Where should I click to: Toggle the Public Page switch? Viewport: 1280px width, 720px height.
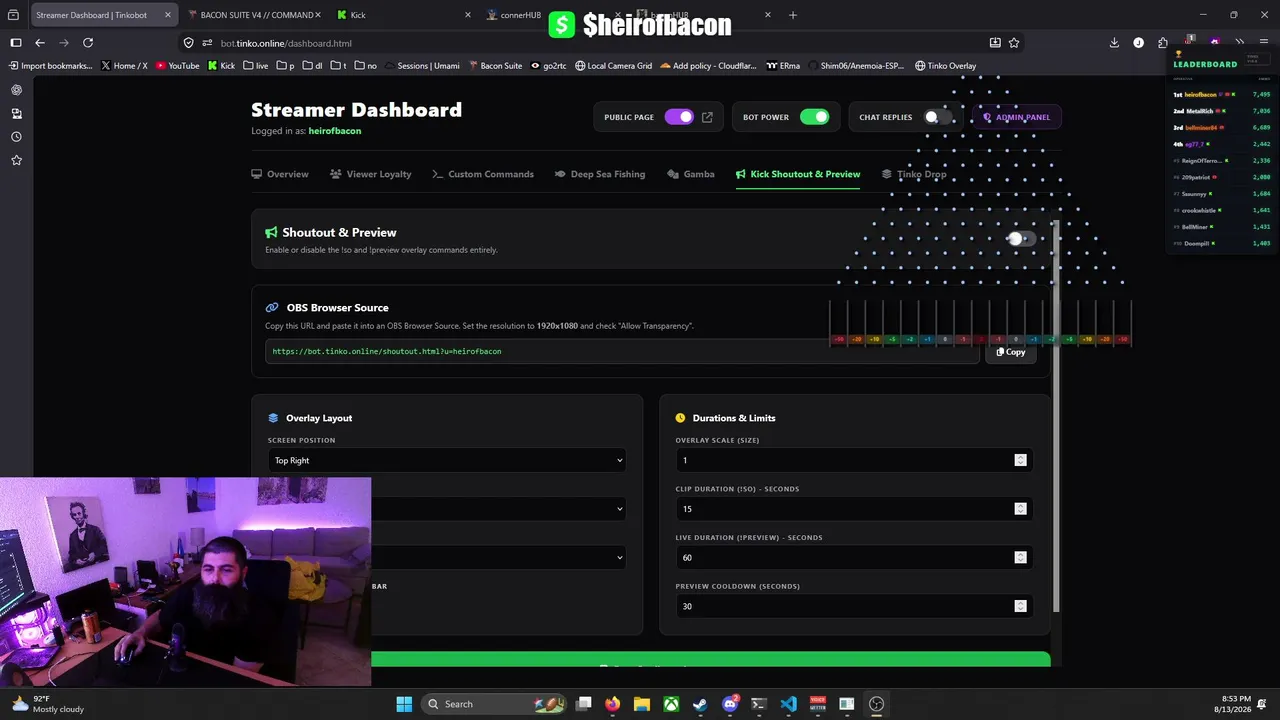tap(679, 117)
